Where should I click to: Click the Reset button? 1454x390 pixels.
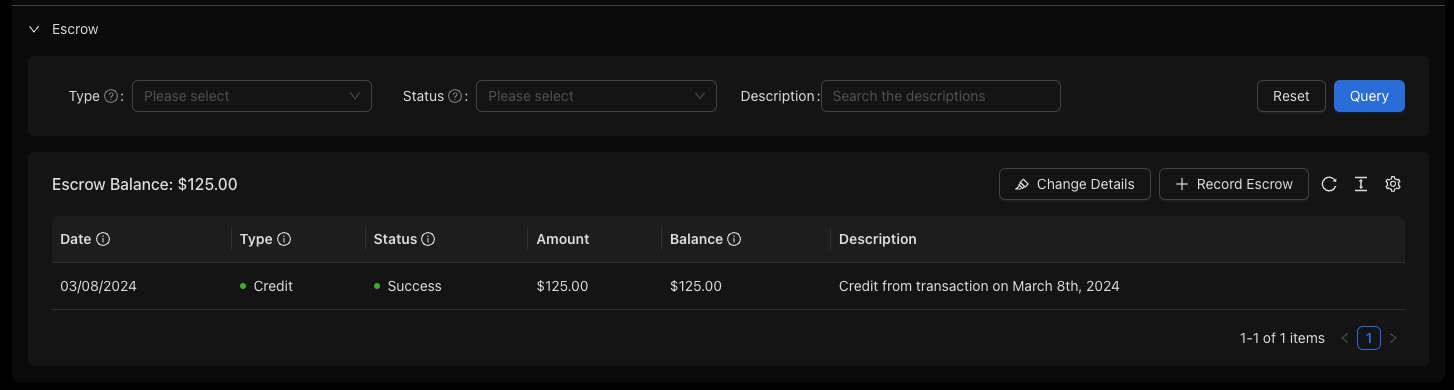[x=1291, y=96]
